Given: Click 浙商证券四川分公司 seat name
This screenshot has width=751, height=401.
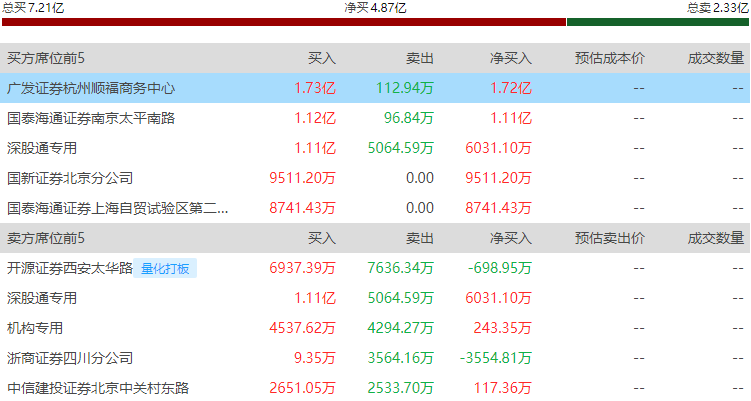Looking at the screenshot, I should [x=70, y=358].
